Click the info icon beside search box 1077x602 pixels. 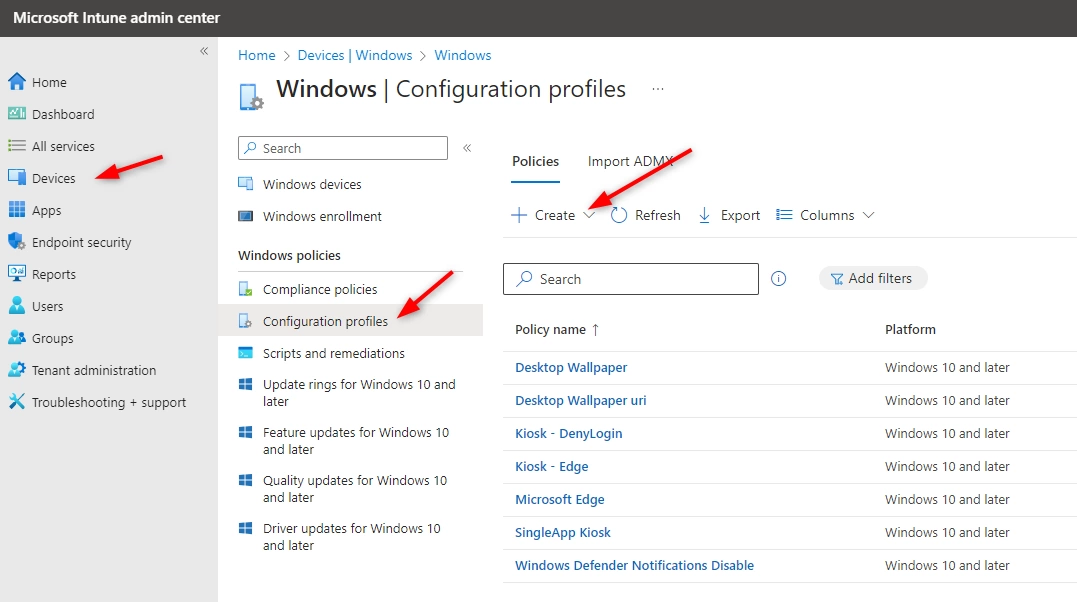pyautogui.click(x=779, y=279)
